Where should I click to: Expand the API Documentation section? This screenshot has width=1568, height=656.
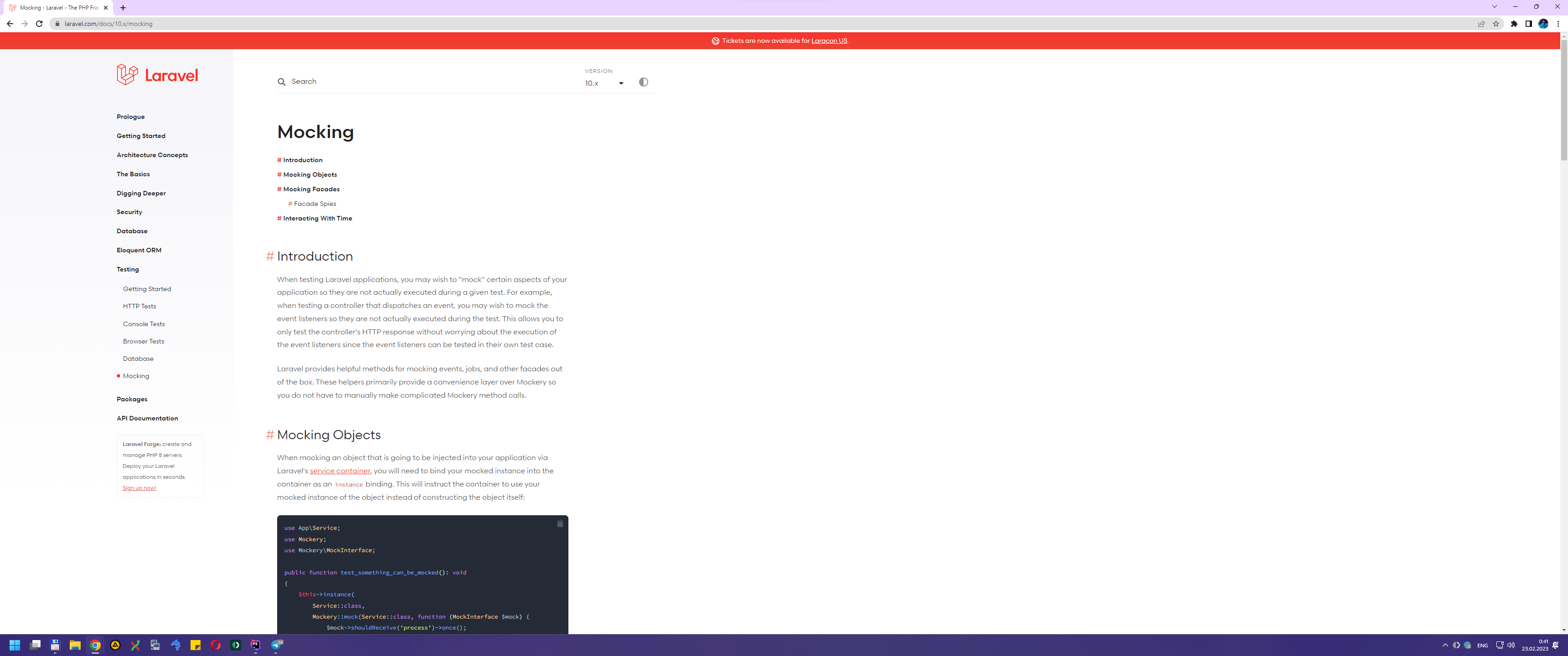coord(147,418)
